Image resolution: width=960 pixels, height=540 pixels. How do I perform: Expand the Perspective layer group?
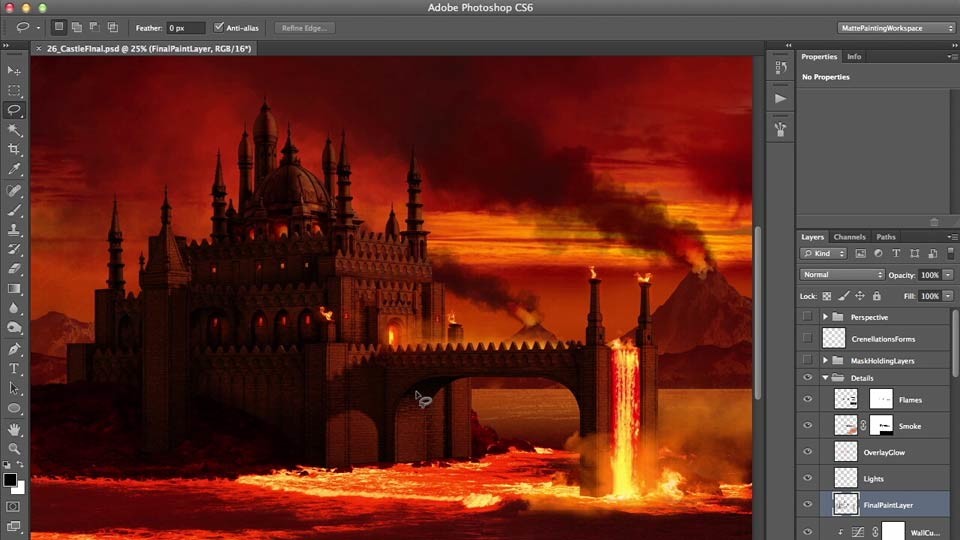point(825,317)
